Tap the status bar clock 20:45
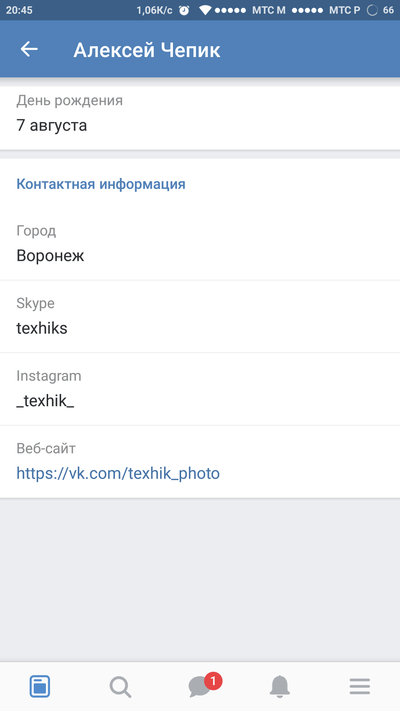Image resolution: width=400 pixels, height=711 pixels. pos(19,10)
